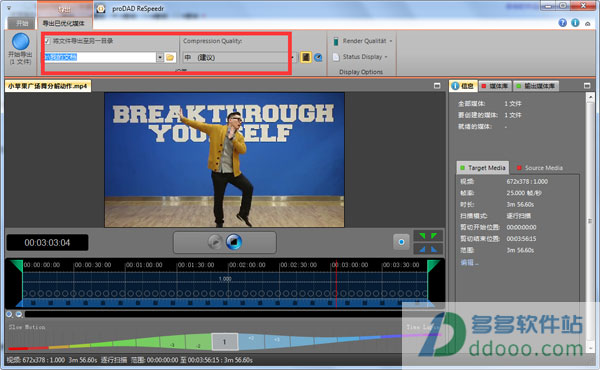Image resolution: width=600 pixels, height=370 pixels.
Task: Click the grayed play button under the preview
Action: (215, 242)
